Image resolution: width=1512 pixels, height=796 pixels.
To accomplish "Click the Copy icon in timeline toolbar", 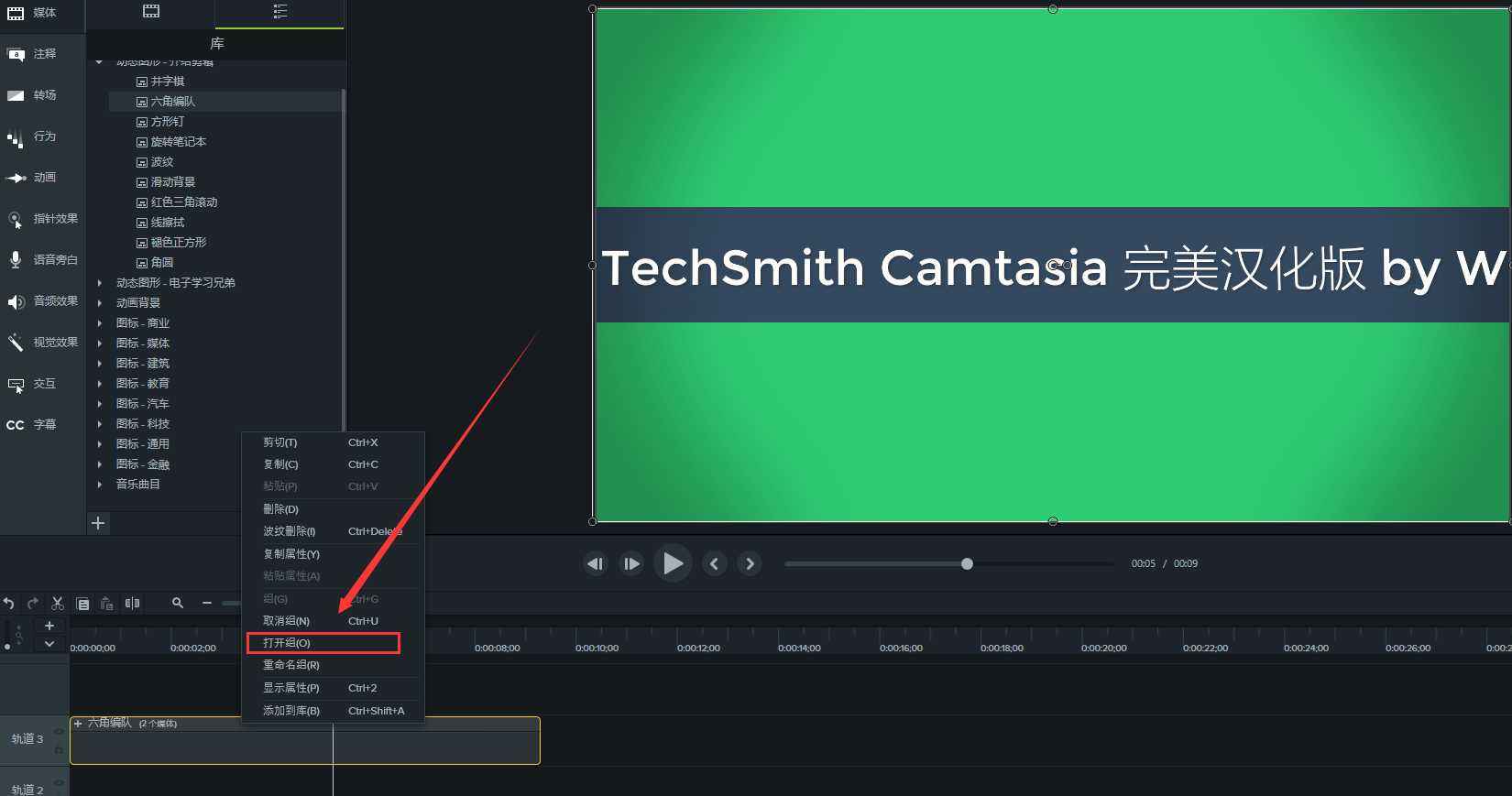I will [82, 604].
